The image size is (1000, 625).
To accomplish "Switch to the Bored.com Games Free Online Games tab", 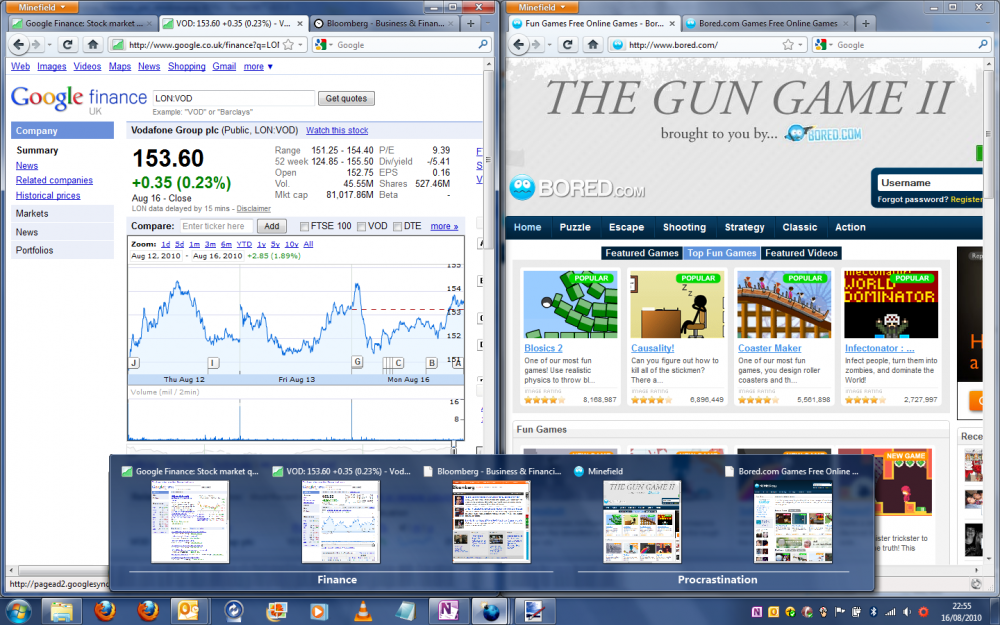I will pyautogui.click(x=768, y=24).
